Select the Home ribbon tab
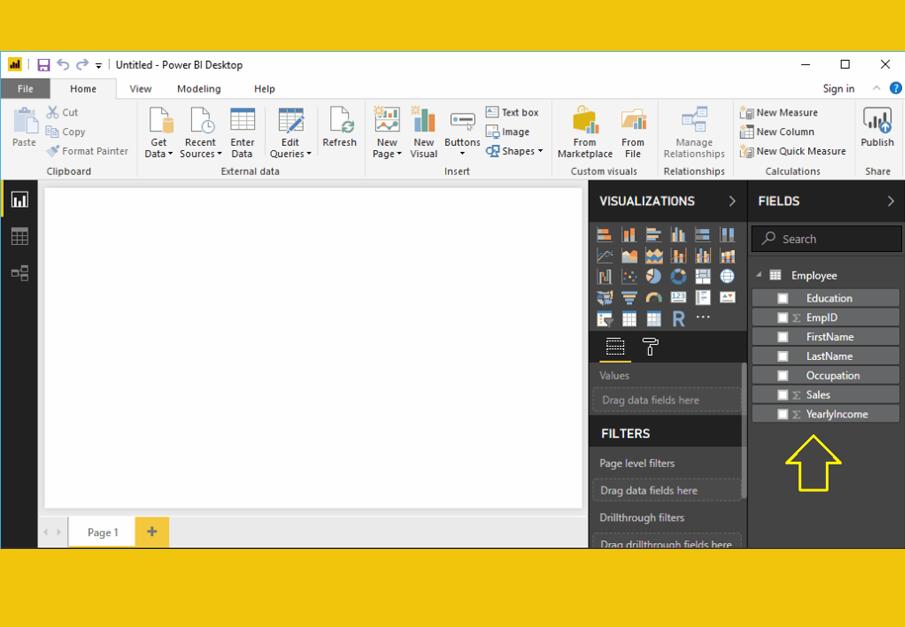The image size is (905, 627). (x=83, y=89)
